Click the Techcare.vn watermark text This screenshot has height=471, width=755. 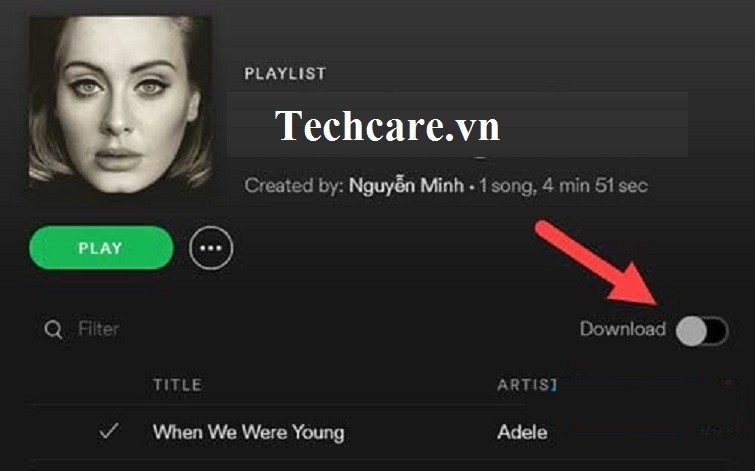(x=387, y=127)
